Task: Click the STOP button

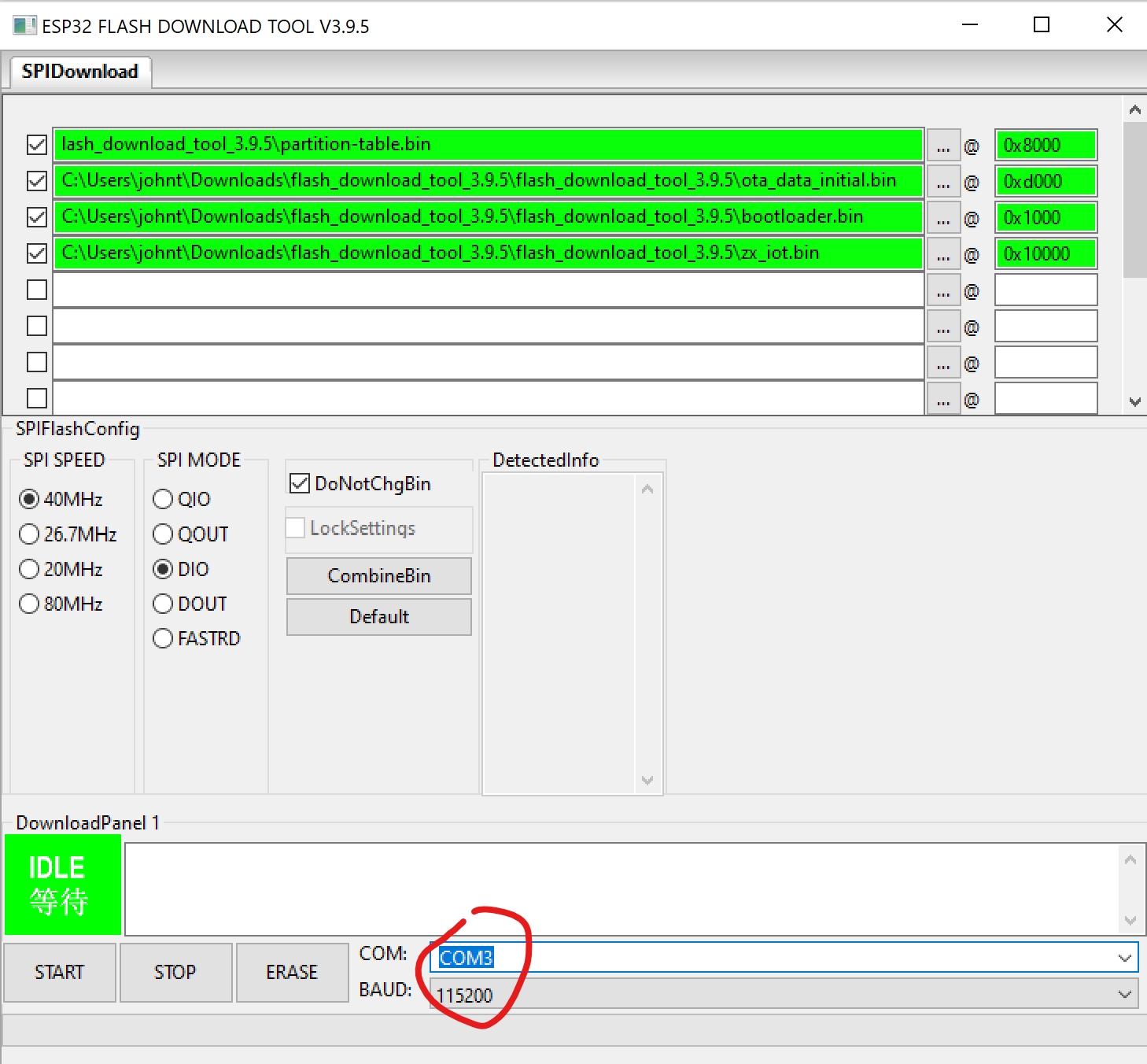Action: click(175, 973)
